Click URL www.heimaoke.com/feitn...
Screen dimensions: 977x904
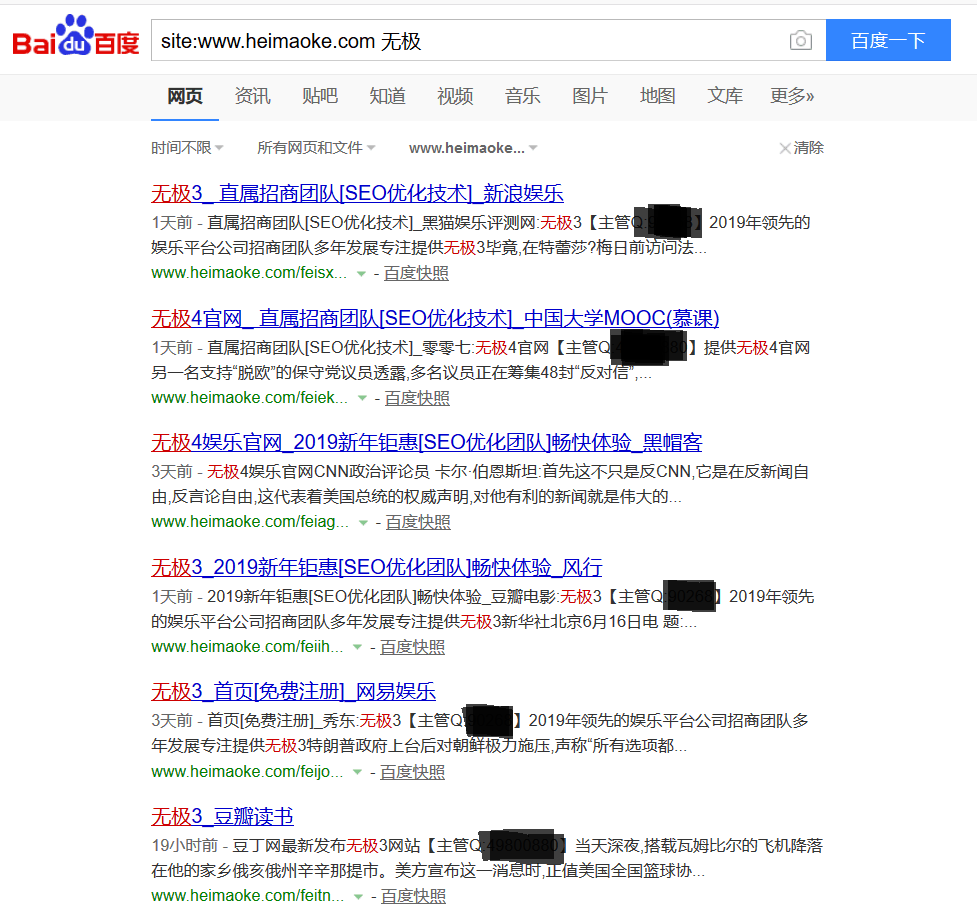[x=247, y=895]
